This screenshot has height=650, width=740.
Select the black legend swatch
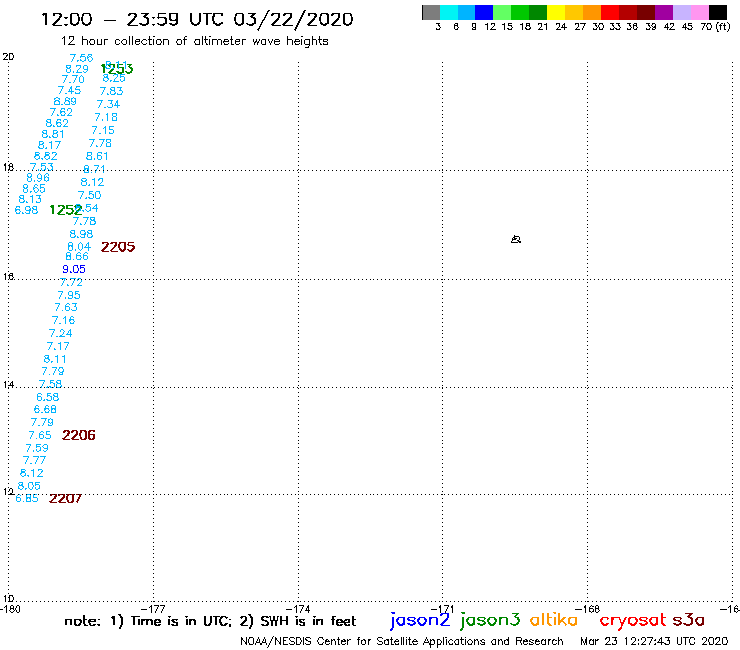click(717, 13)
